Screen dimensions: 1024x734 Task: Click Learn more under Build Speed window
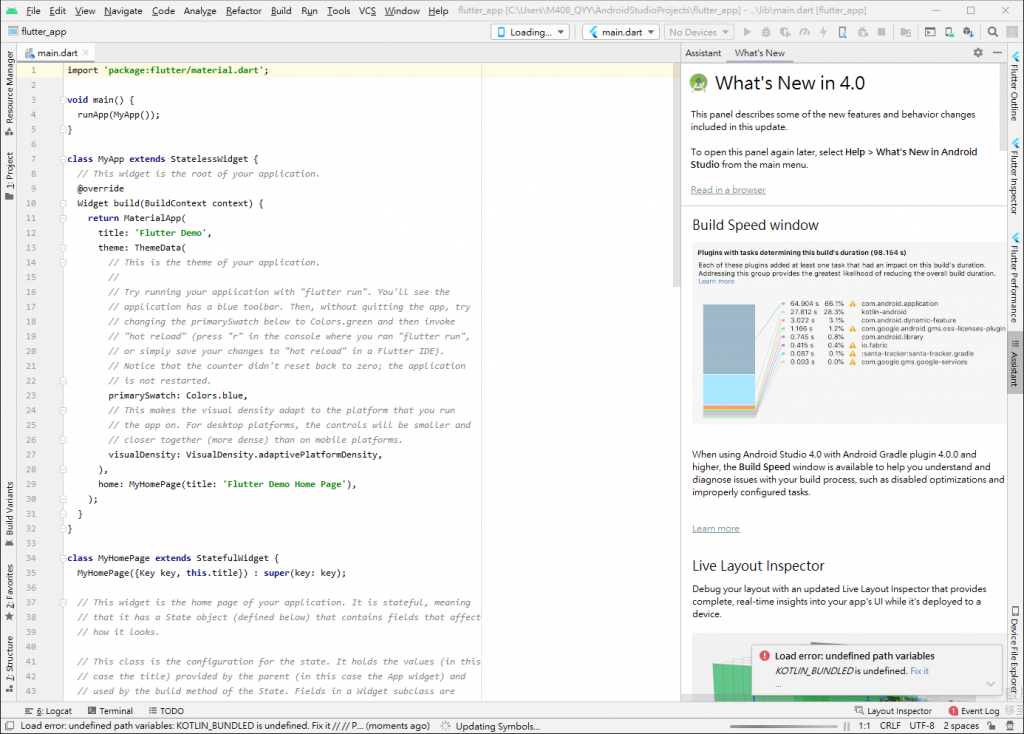pos(716,529)
